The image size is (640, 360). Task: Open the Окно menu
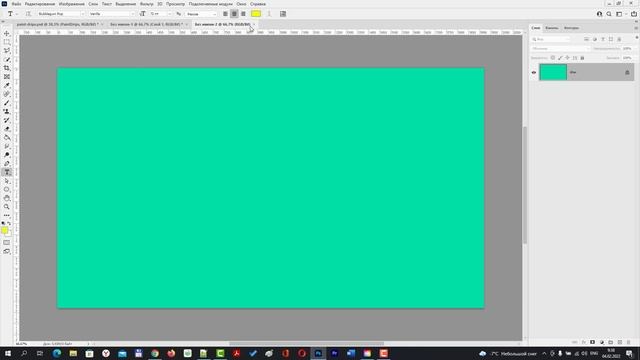pyautogui.click(x=241, y=4)
